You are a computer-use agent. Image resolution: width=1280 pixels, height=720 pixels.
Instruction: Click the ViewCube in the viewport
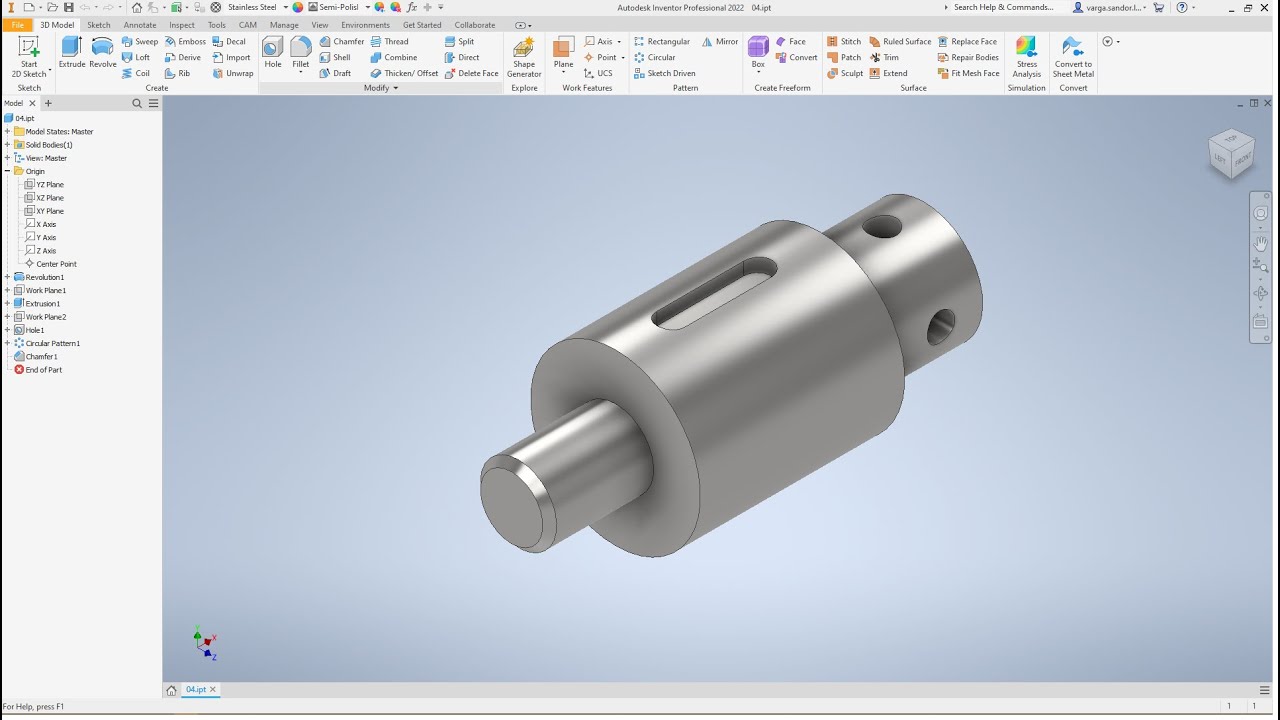tap(1231, 152)
